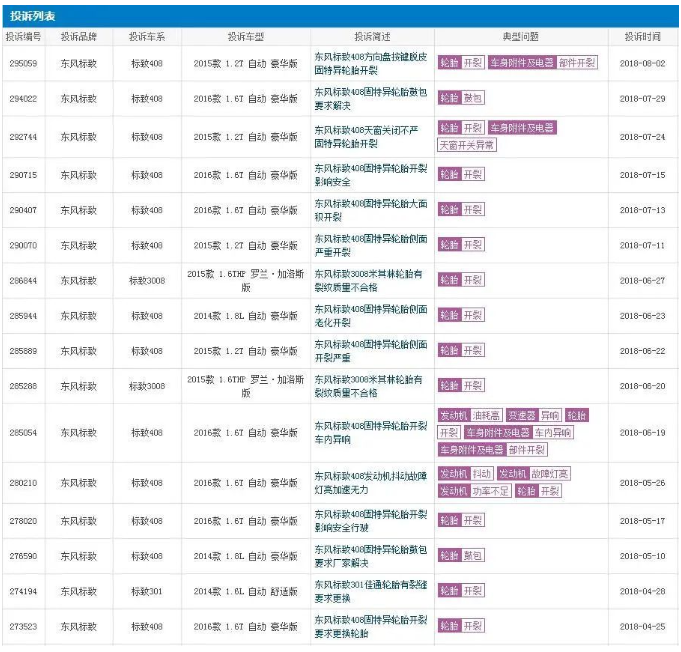Click the 投诉车型 column header
681x652 pixels.
[x=246, y=37]
